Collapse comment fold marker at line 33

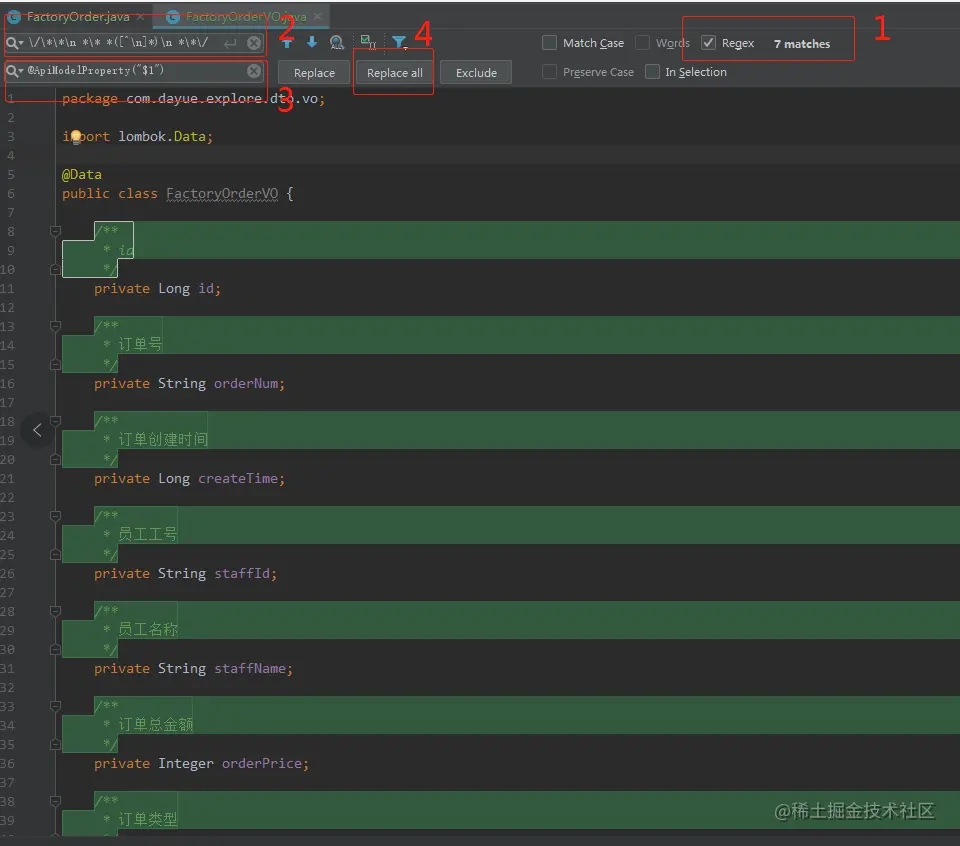tap(55, 706)
